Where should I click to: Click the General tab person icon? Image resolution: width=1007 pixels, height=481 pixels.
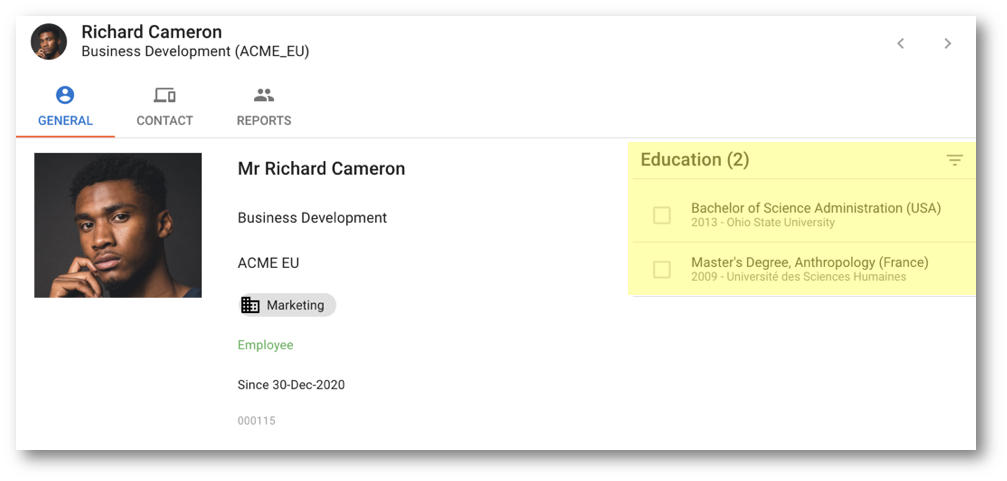coord(65,95)
